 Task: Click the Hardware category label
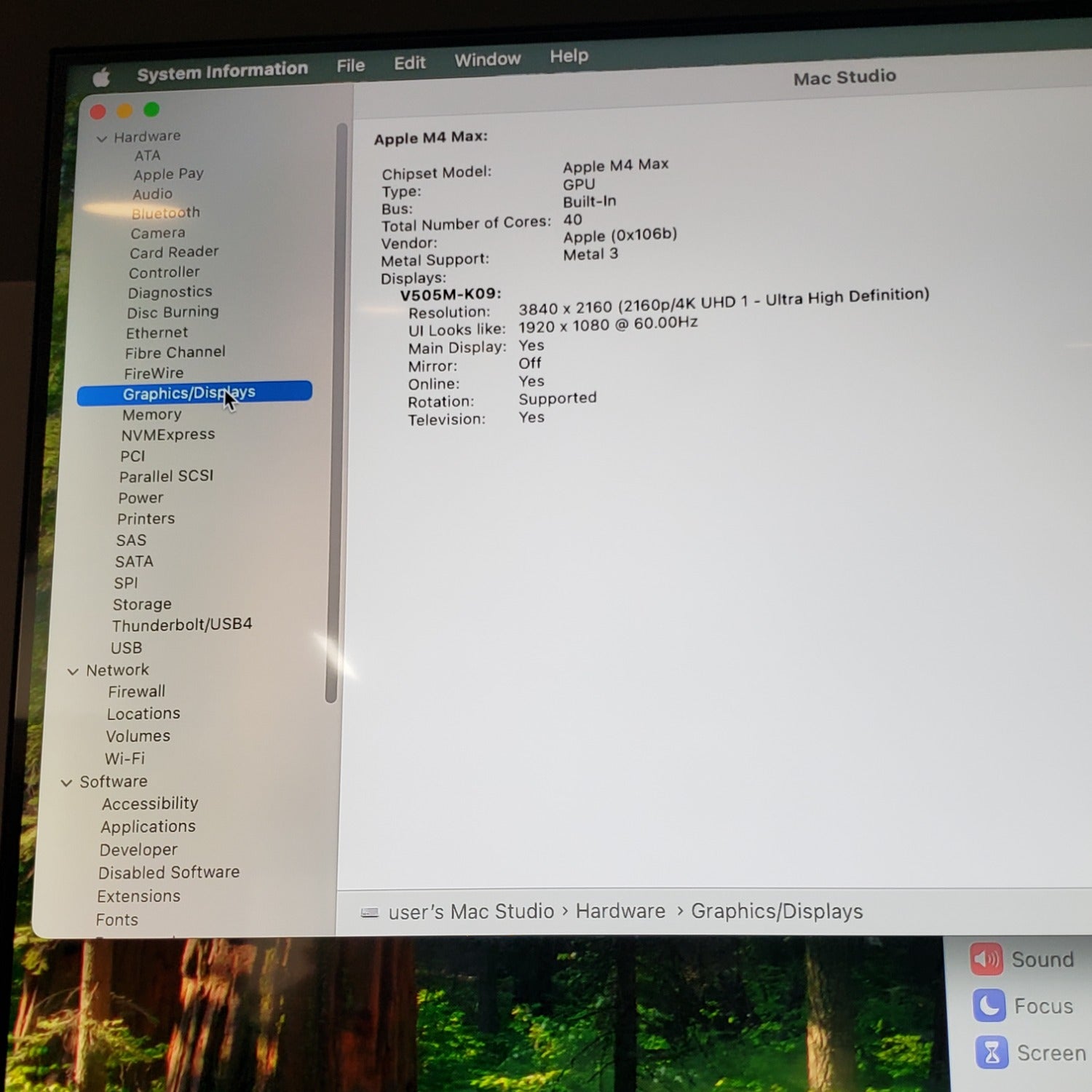click(x=147, y=136)
